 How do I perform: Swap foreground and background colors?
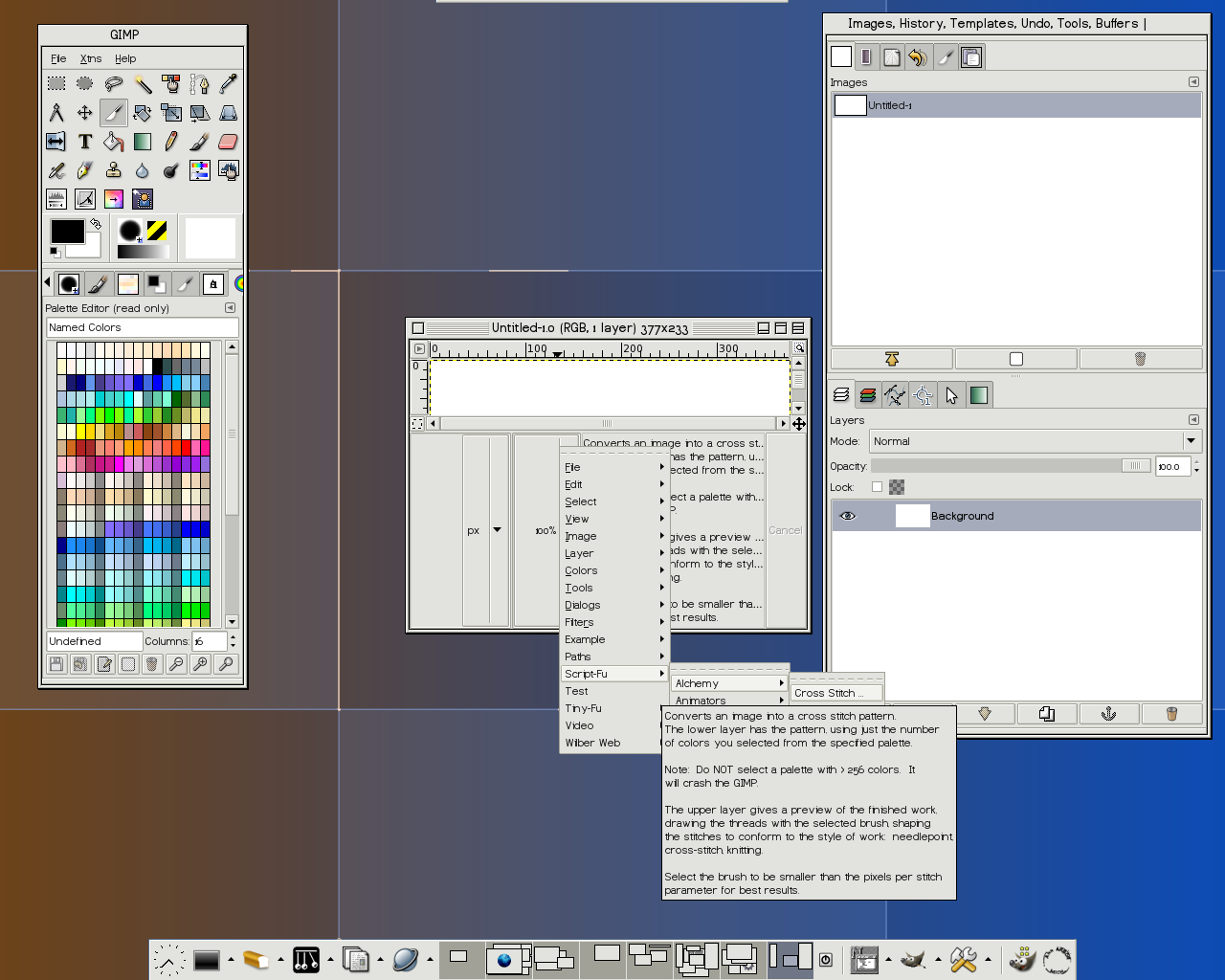pos(96,224)
